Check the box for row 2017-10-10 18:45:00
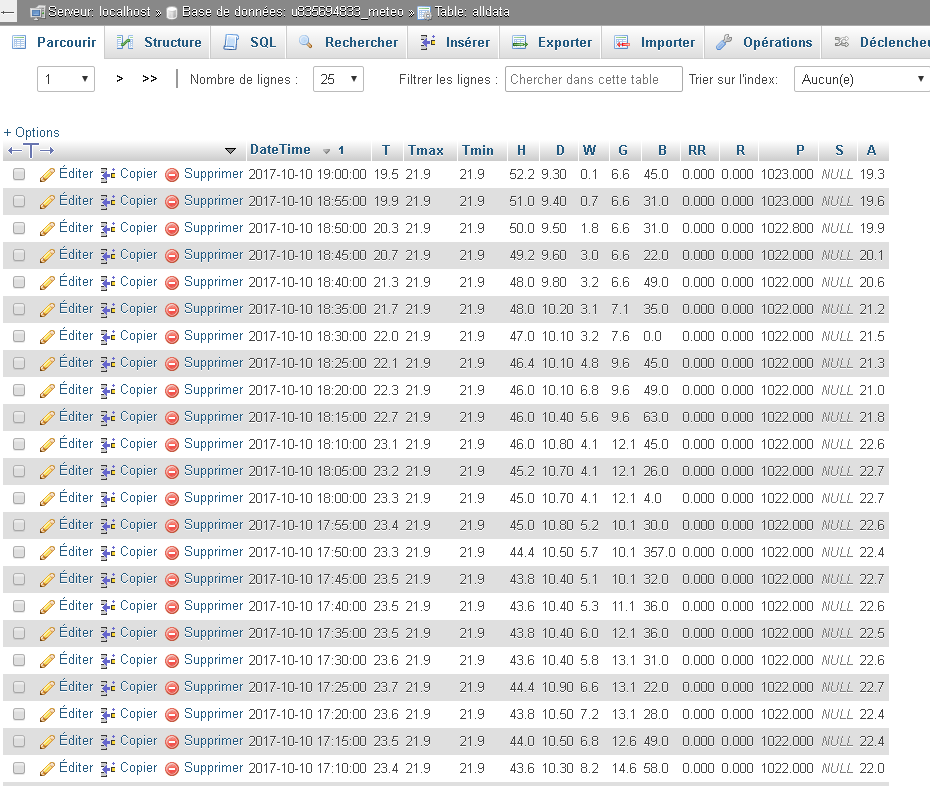Image resolution: width=930 pixels, height=786 pixels. pyautogui.click(x=19, y=255)
